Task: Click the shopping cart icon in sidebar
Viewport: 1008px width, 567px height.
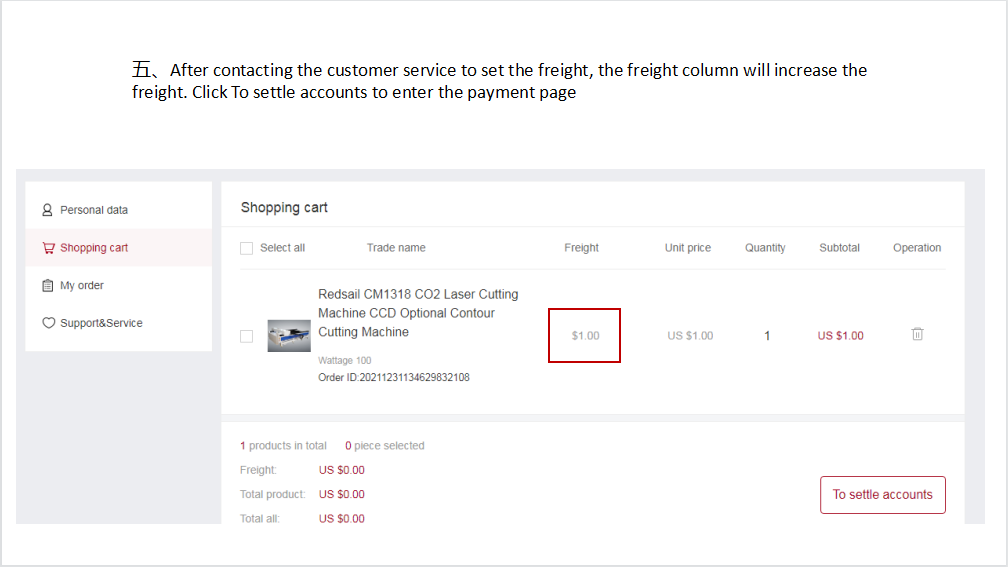Action: point(48,248)
